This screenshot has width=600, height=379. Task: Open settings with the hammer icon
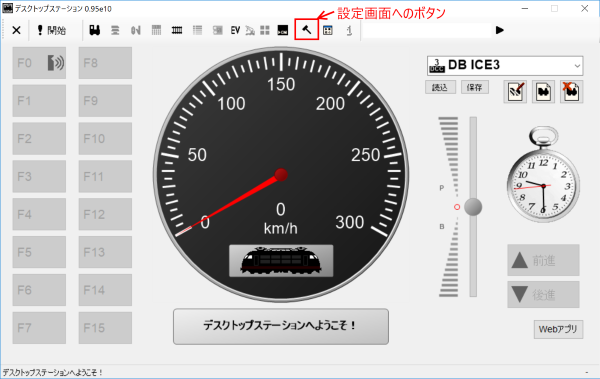click(307, 30)
